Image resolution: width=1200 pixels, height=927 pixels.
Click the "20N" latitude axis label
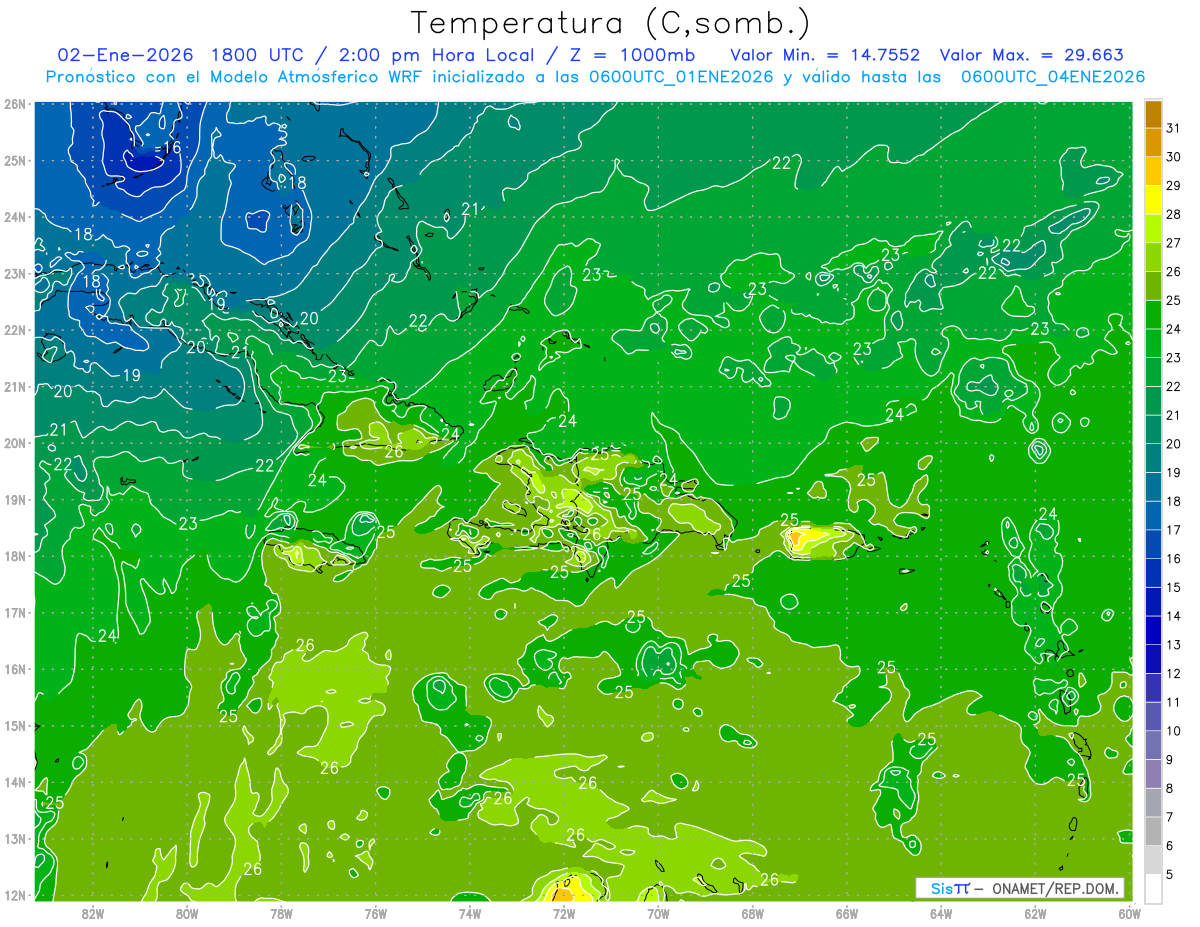[16, 443]
